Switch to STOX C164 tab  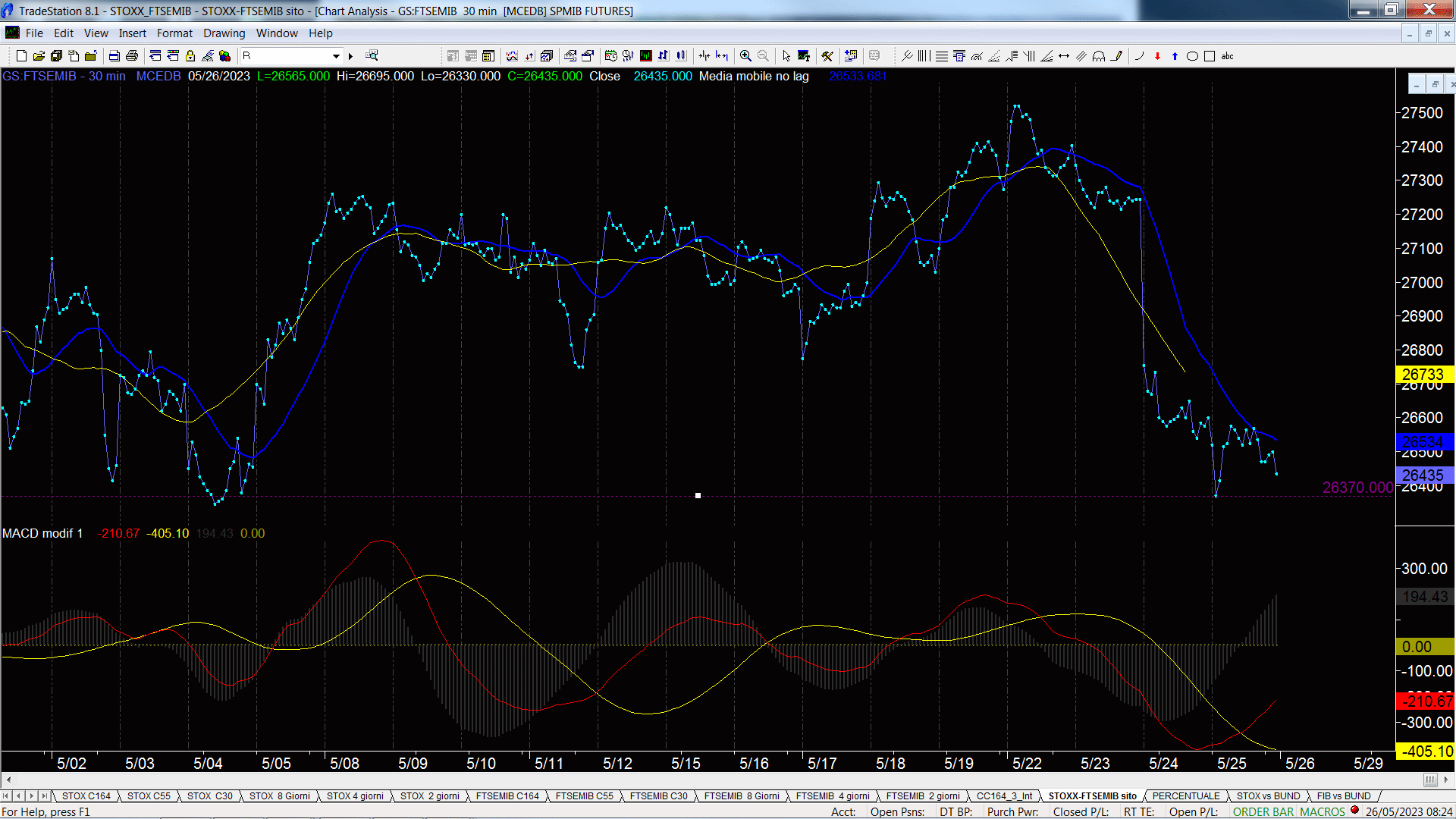[x=86, y=796]
